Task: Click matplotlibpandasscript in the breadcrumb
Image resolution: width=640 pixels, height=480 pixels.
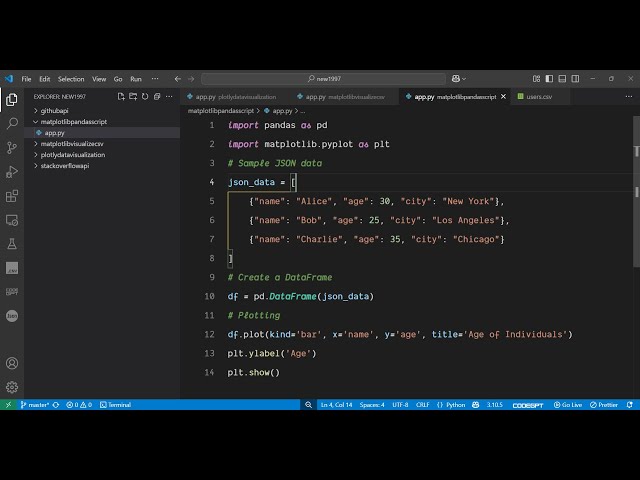Action: (x=221, y=111)
